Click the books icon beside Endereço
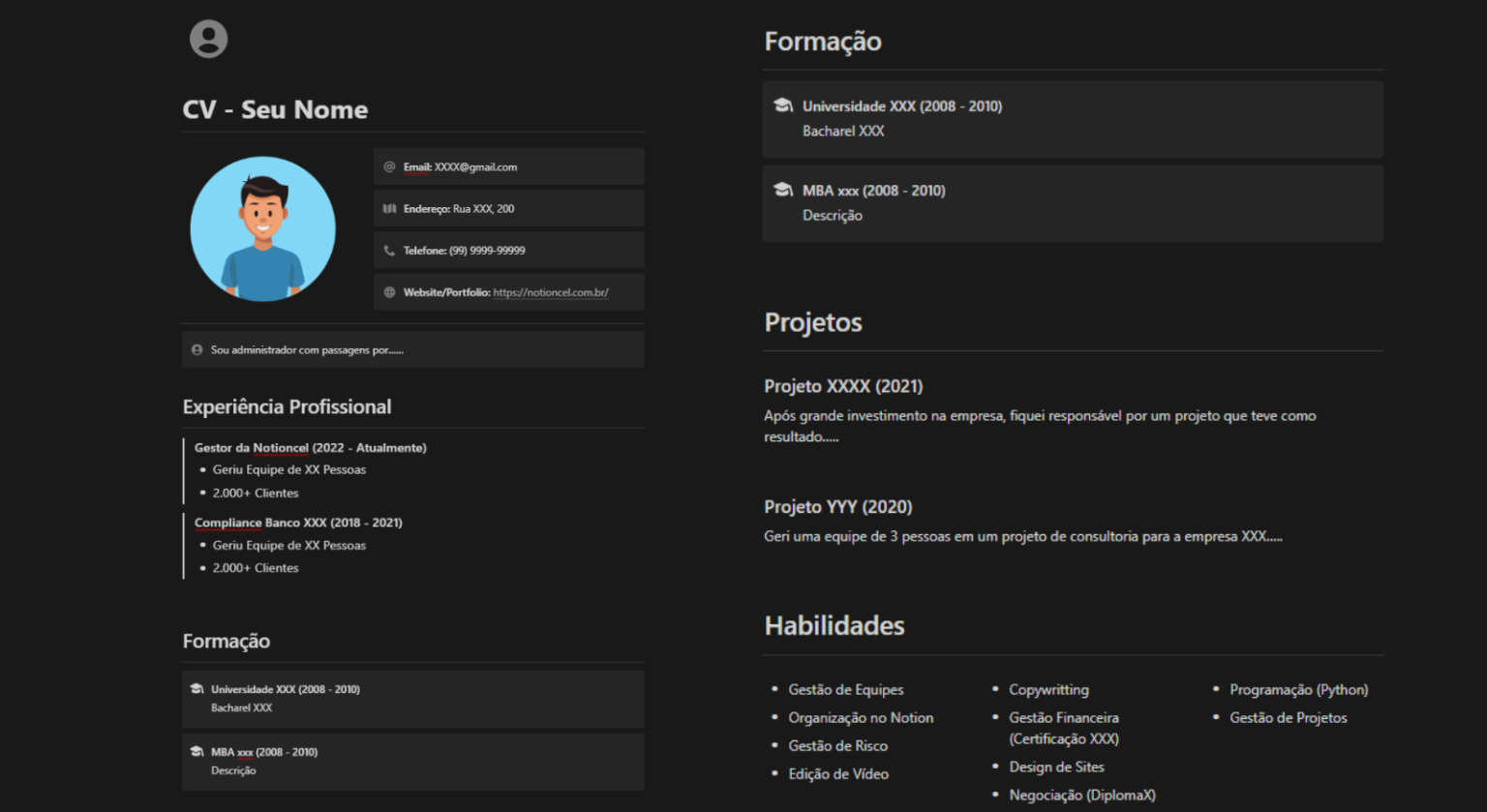The width and height of the screenshot is (1487, 812). (389, 208)
